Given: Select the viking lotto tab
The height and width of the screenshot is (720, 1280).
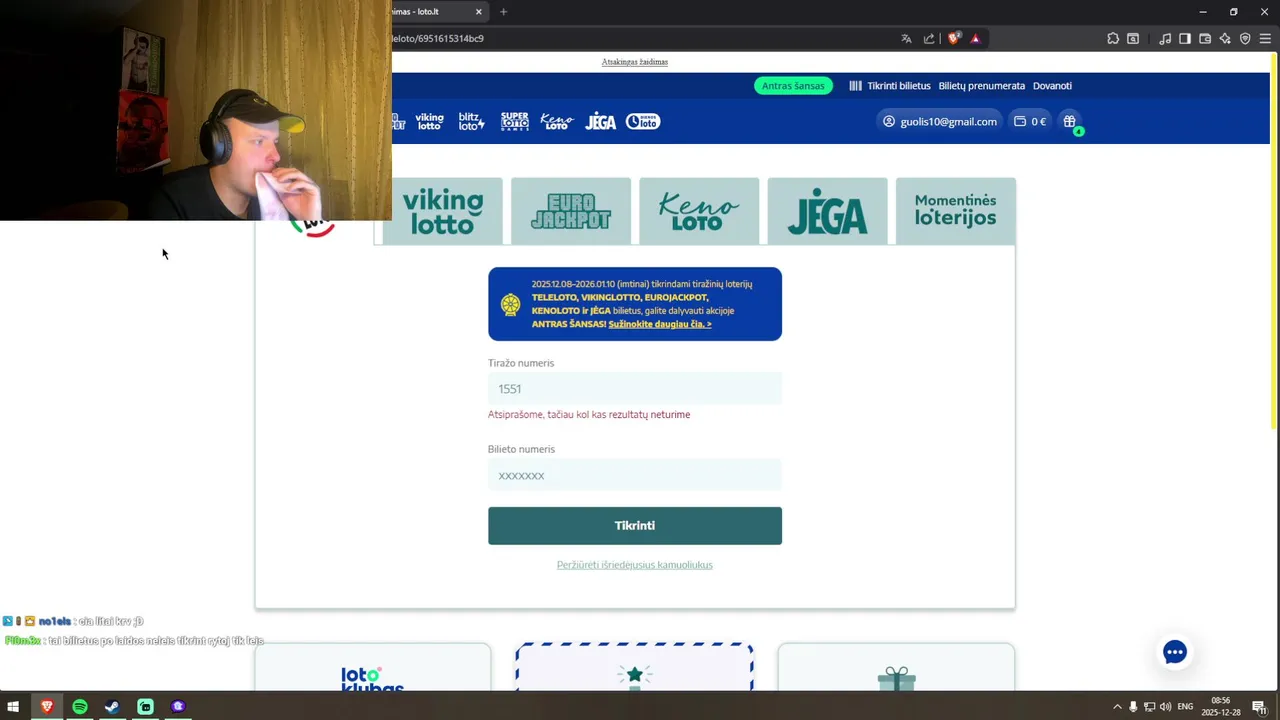Looking at the screenshot, I should click(442, 211).
